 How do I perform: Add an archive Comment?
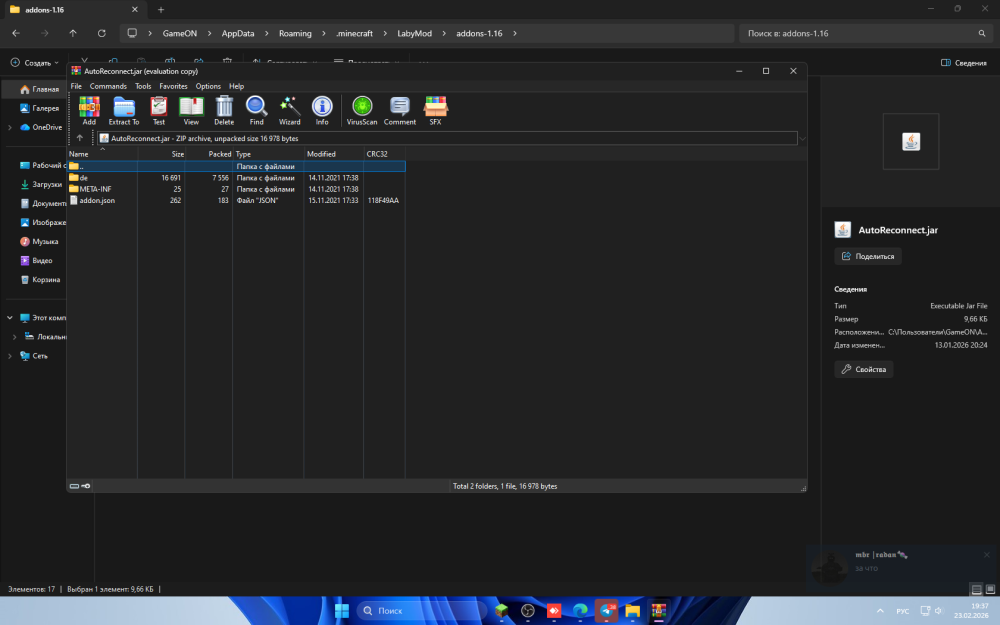pyautogui.click(x=400, y=110)
